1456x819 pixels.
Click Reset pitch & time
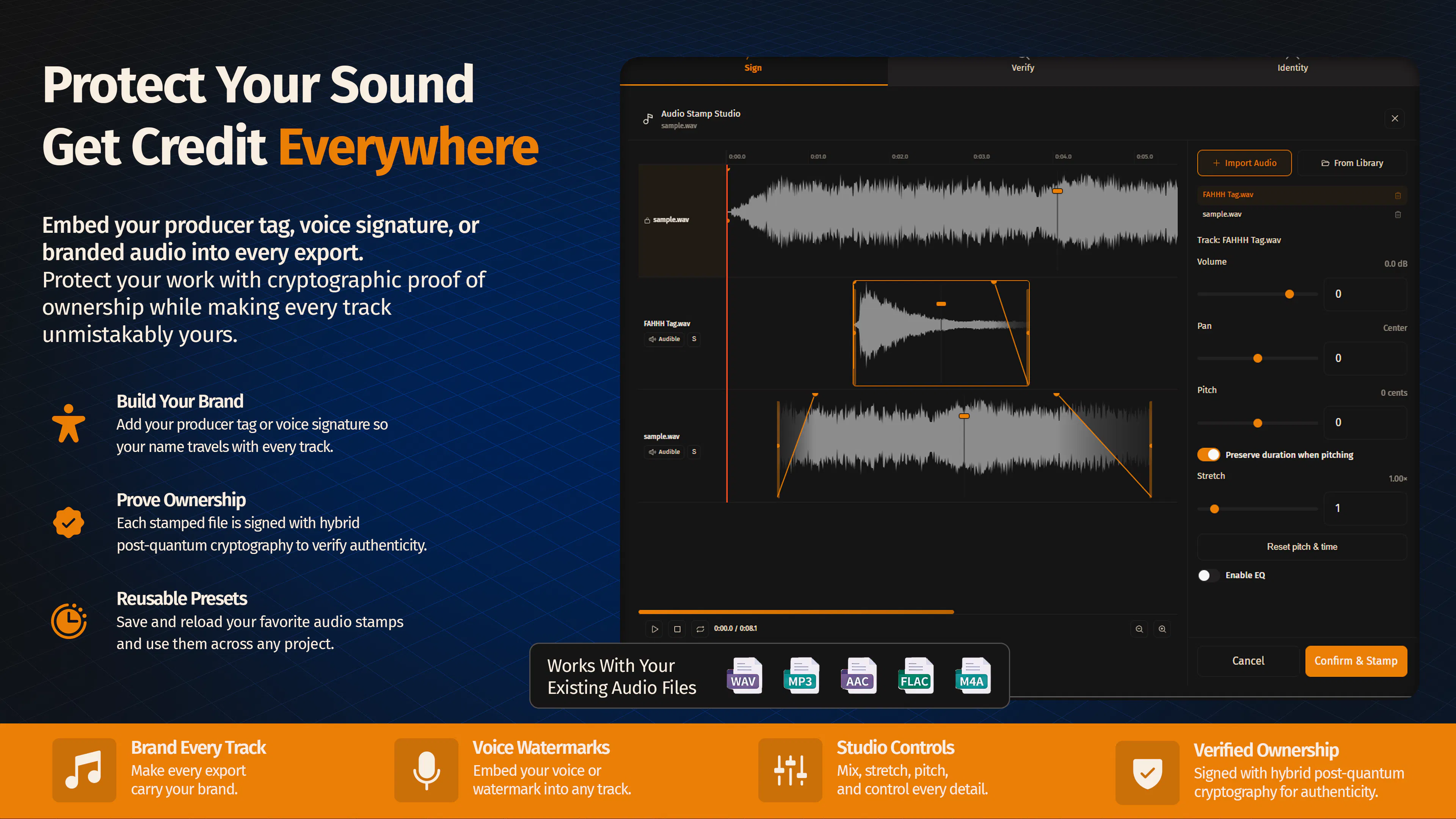[1302, 546]
